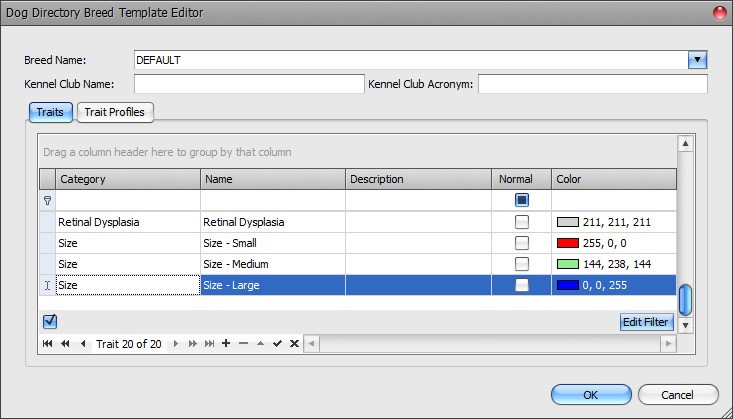Sort by Category column header
The width and height of the screenshot is (733, 419).
point(127,179)
